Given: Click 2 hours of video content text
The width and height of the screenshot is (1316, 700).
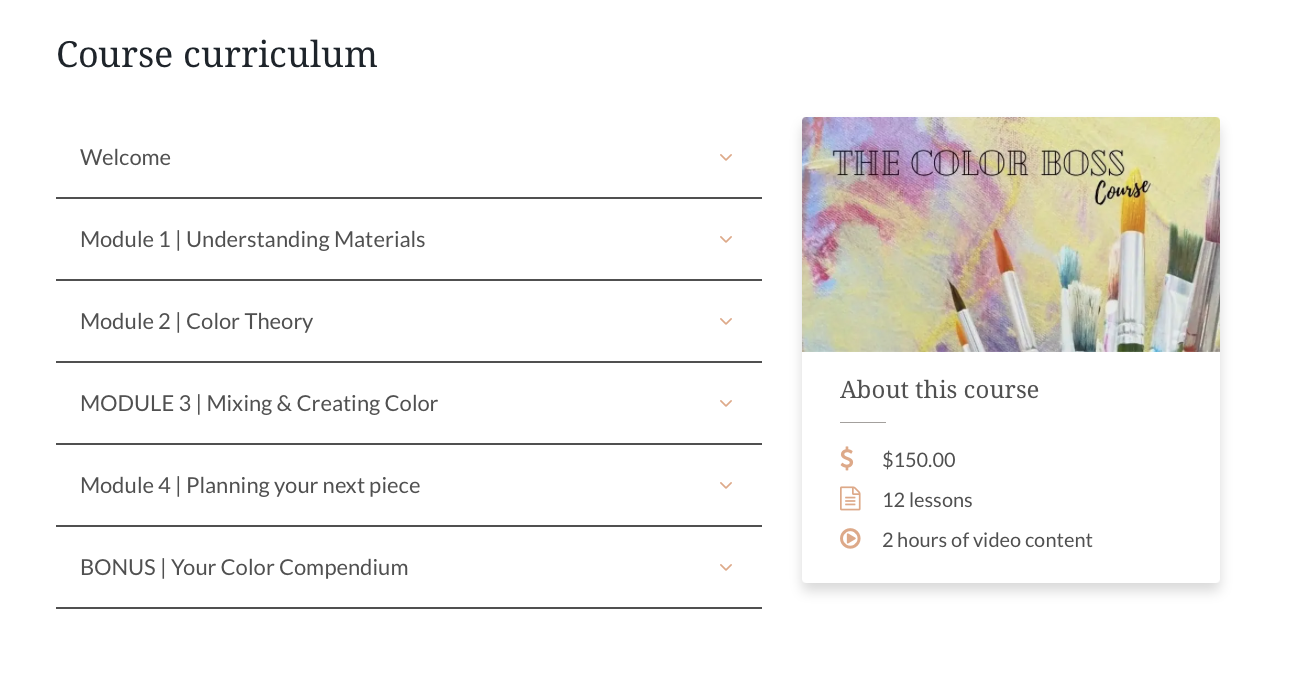Looking at the screenshot, I should tap(987, 540).
